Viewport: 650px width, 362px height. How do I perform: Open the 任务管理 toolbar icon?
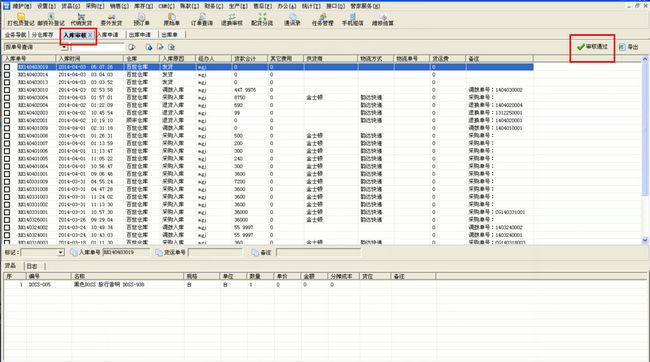tap(322, 19)
